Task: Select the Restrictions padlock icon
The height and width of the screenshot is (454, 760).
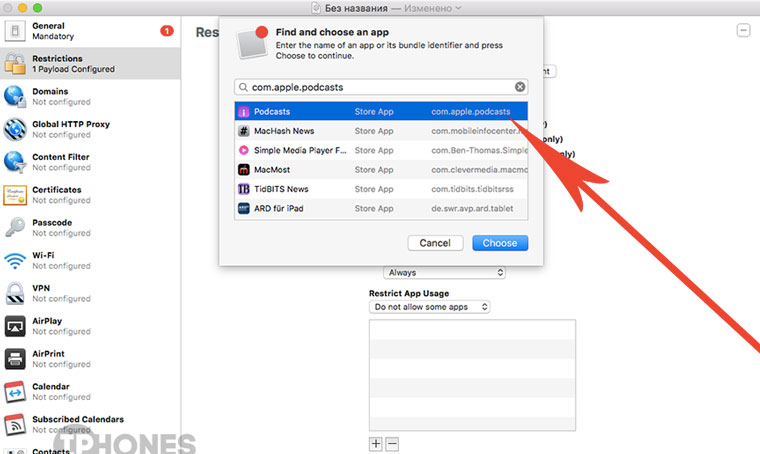Action: [x=15, y=63]
